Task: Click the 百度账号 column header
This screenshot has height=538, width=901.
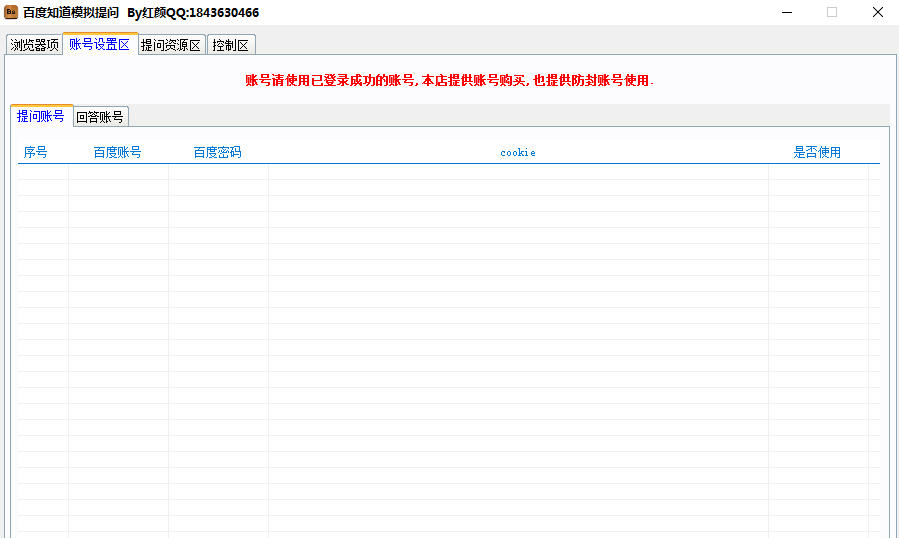Action: 118,152
